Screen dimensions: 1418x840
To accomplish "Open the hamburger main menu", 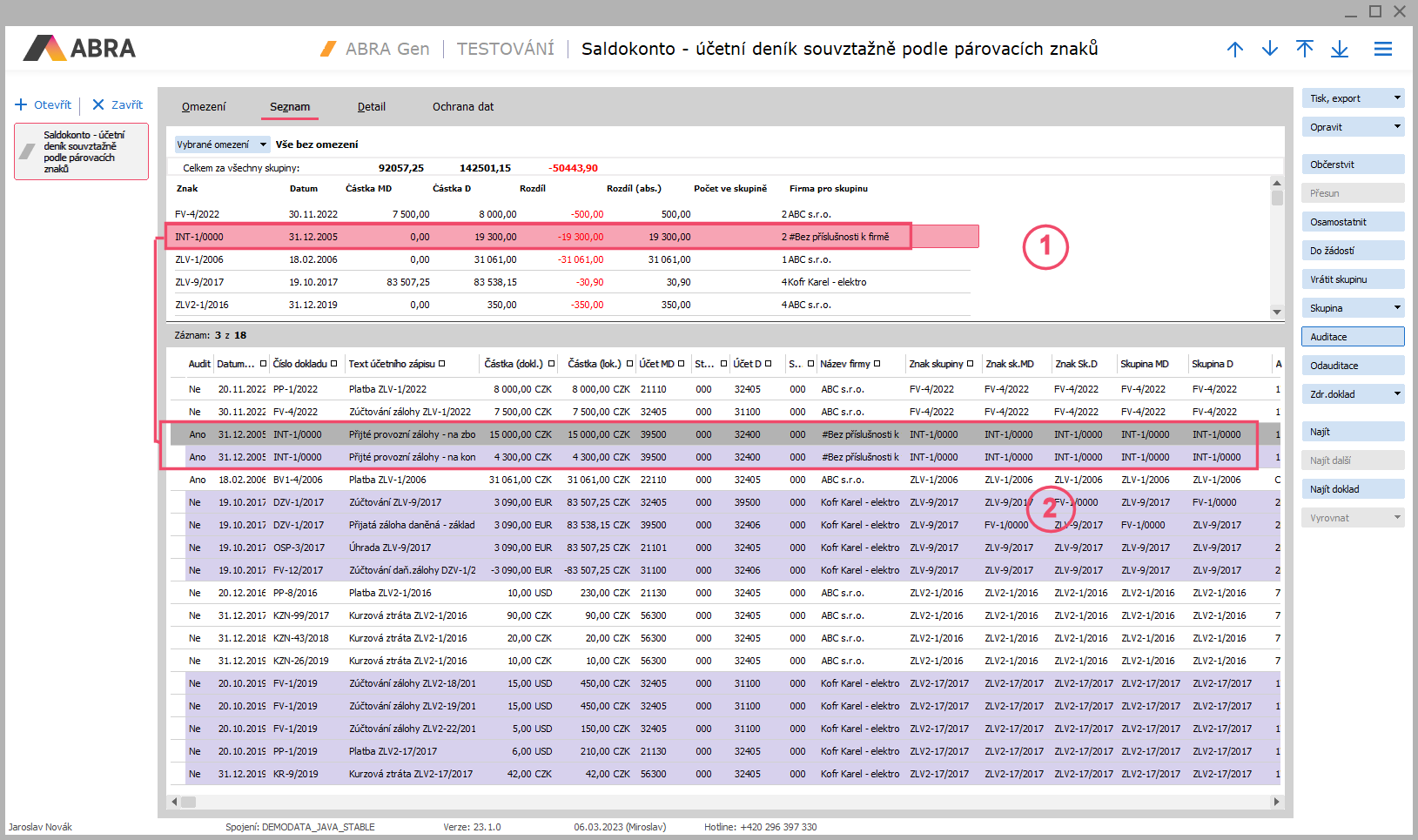I will (x=1382, y=49).
